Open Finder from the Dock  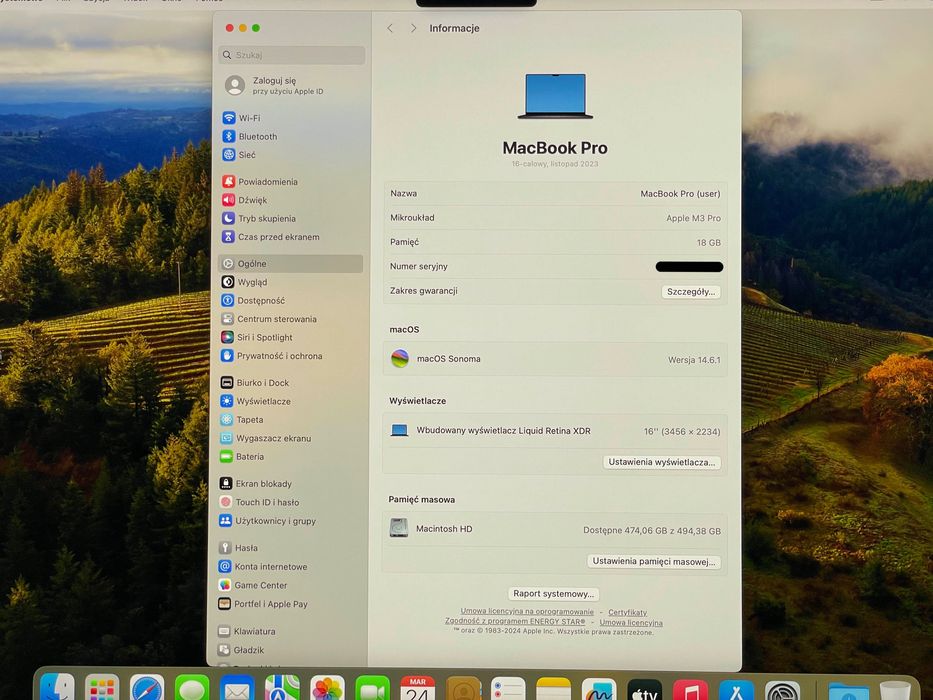[57, 688]
